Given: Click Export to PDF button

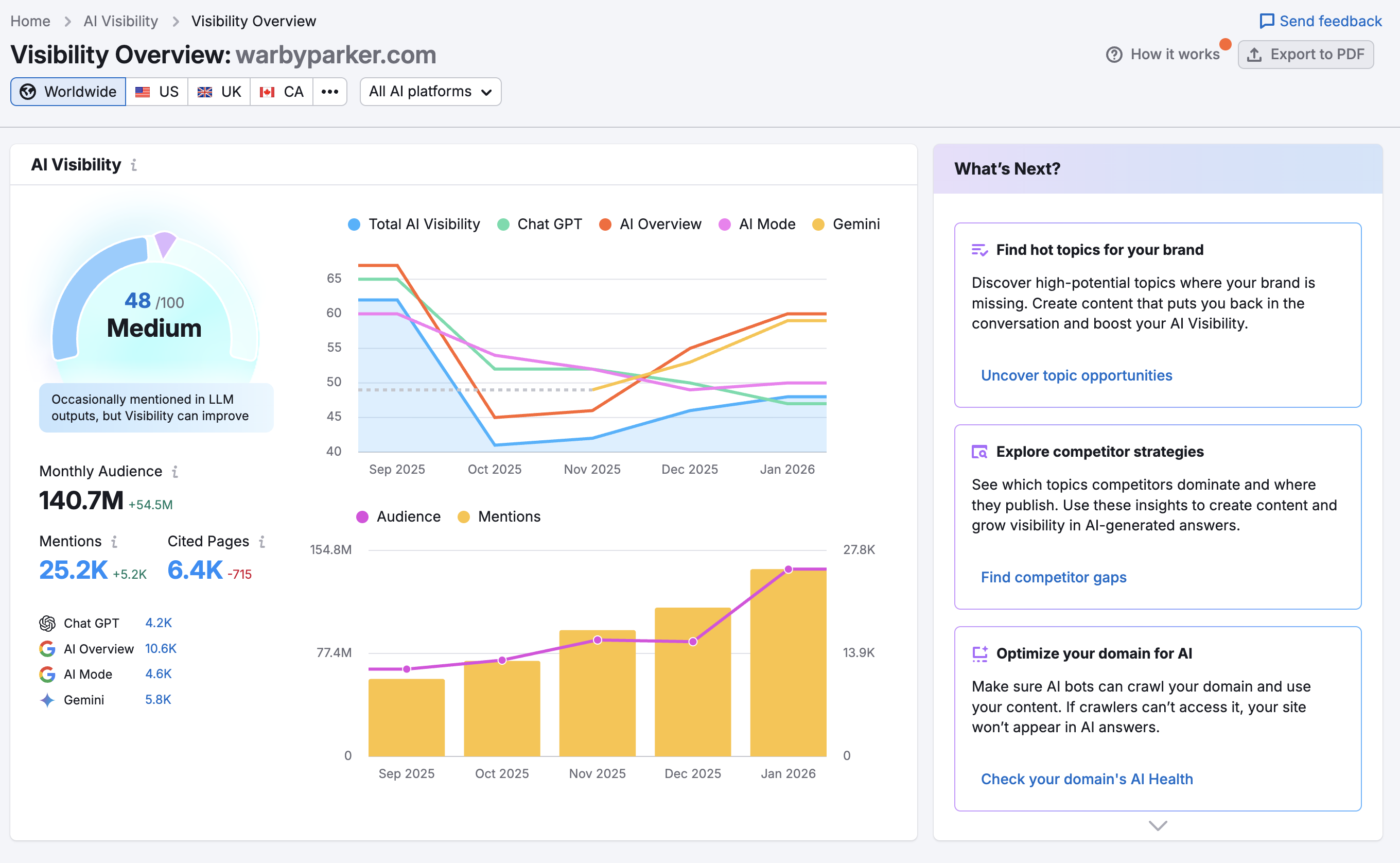Looking at the screenshot, I should tap(1305, 54).
